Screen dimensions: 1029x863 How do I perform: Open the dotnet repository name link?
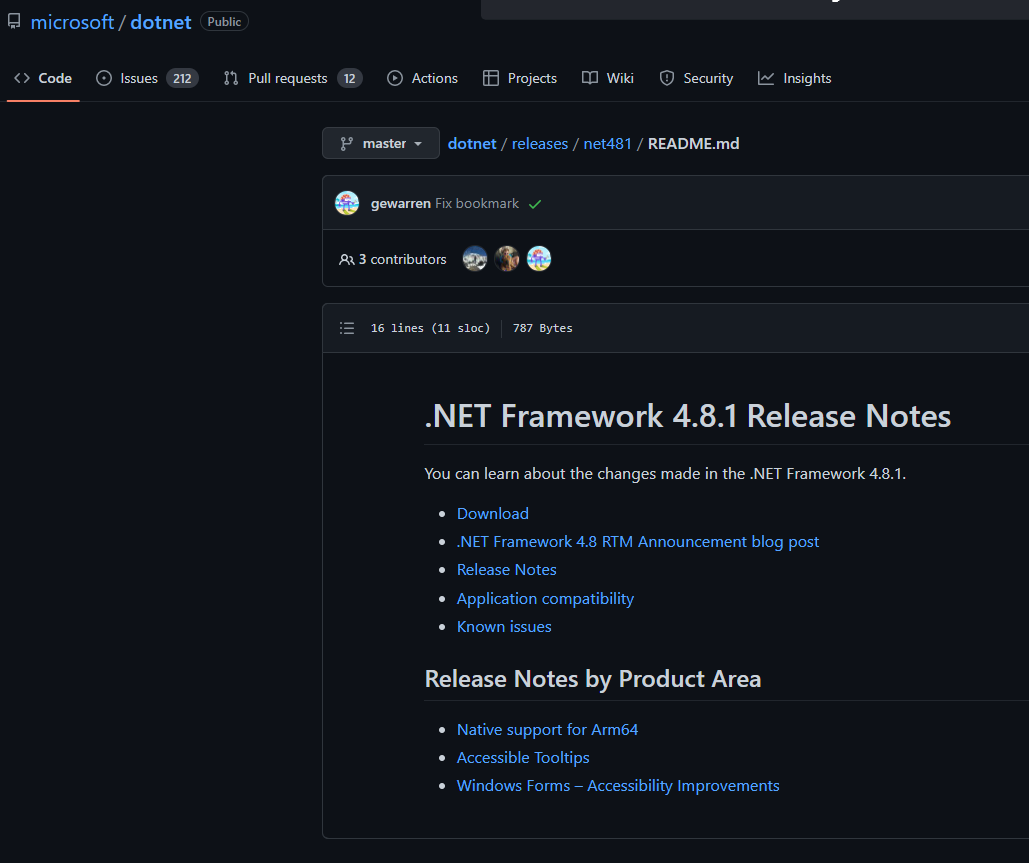161,22
